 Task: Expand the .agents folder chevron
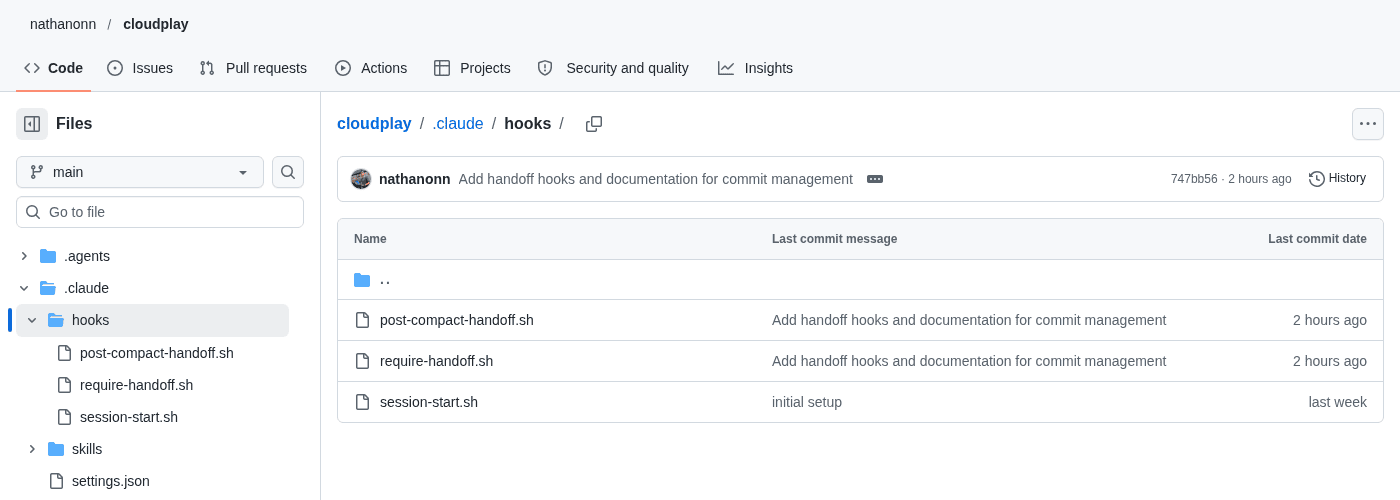pyautogui.click(x=24, y=256)
